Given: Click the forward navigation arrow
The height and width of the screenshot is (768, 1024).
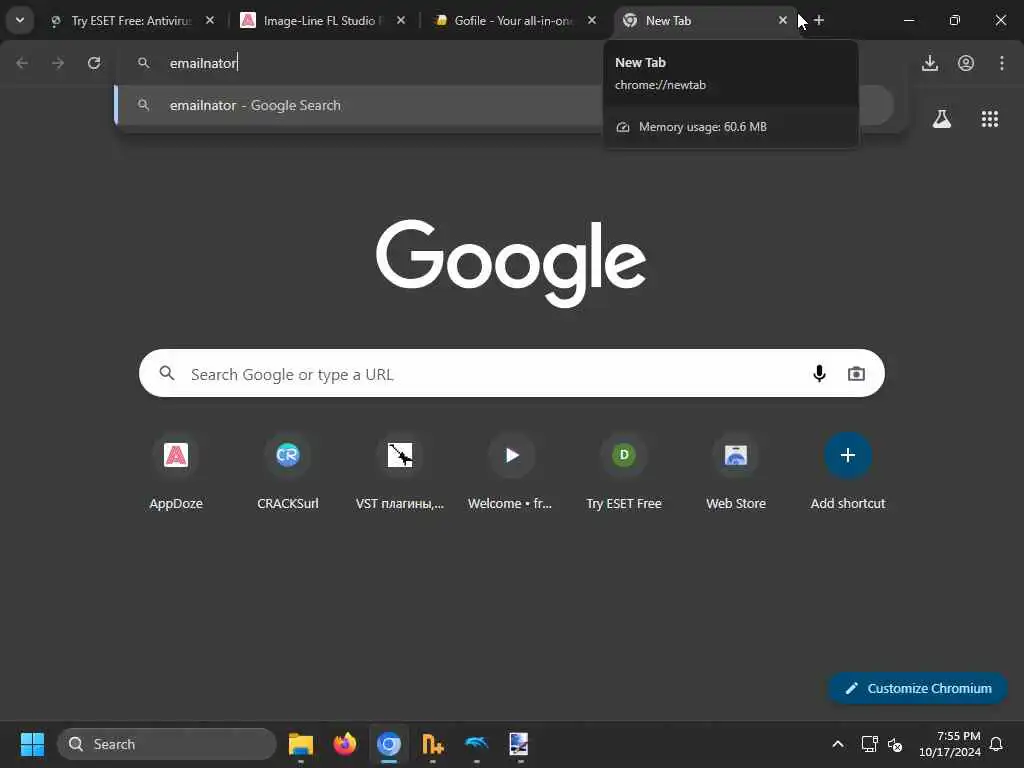Looking at the screenshot, I should pyautogui.click(x=58, y=63).
